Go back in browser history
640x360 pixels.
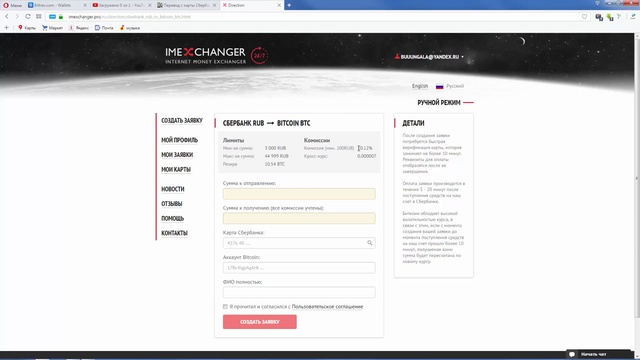[x=7, y=17]
